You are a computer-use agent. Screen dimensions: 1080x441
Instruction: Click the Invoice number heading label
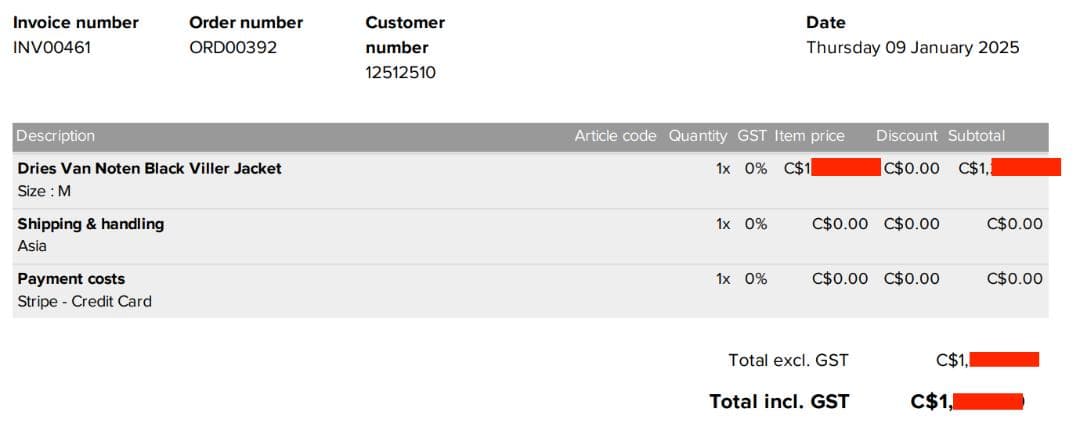tap(76, 22)
